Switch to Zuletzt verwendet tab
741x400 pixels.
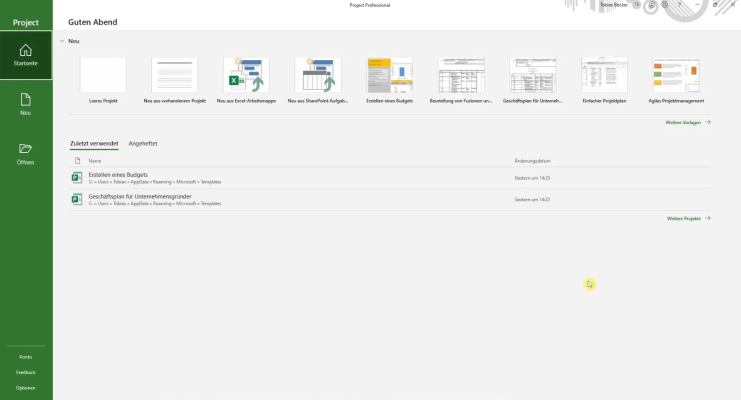[x=94, y=143]
